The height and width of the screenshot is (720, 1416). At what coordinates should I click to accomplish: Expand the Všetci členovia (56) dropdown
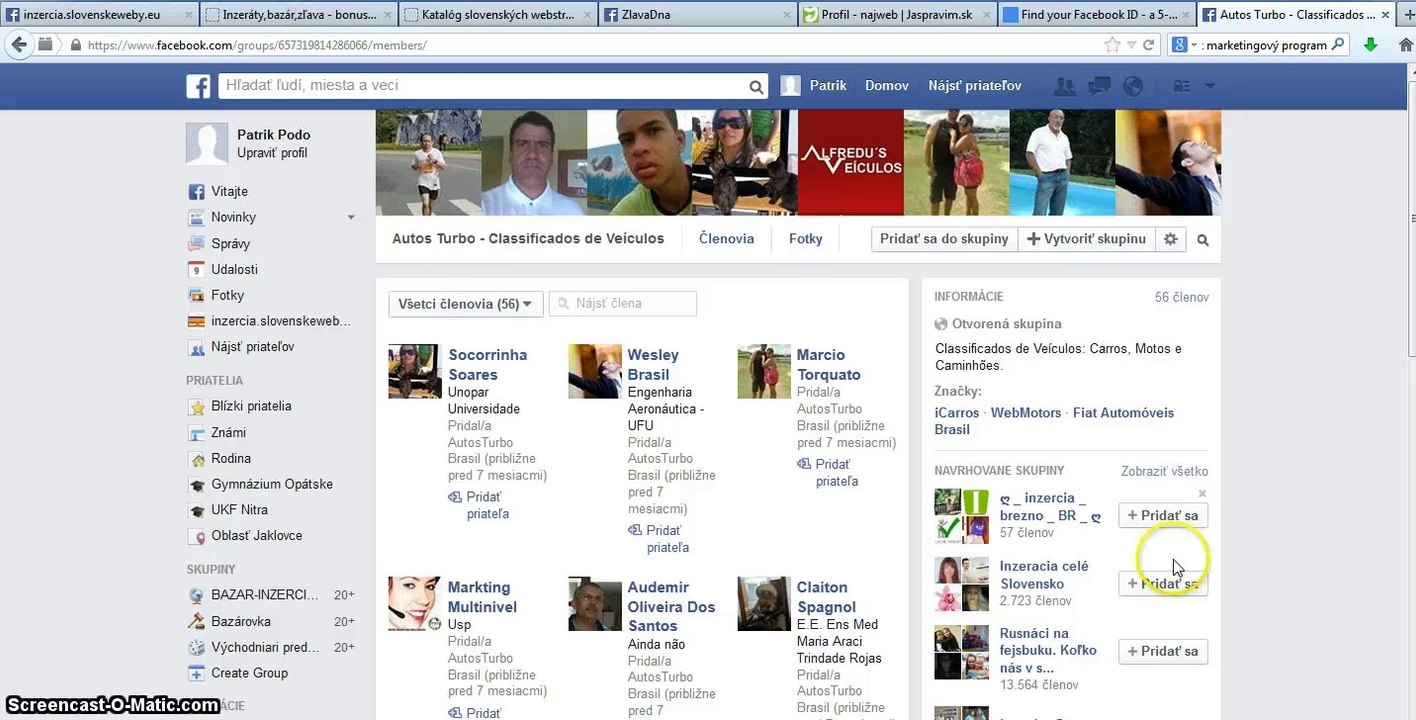pos(465,304)
